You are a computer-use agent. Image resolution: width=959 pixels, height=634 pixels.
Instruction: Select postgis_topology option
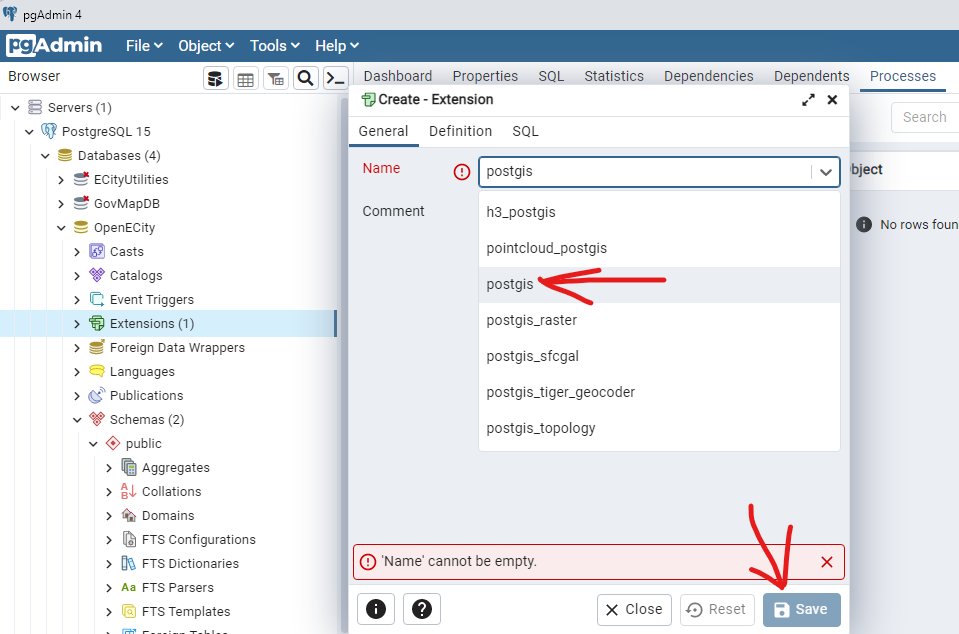tap(659, 429)
